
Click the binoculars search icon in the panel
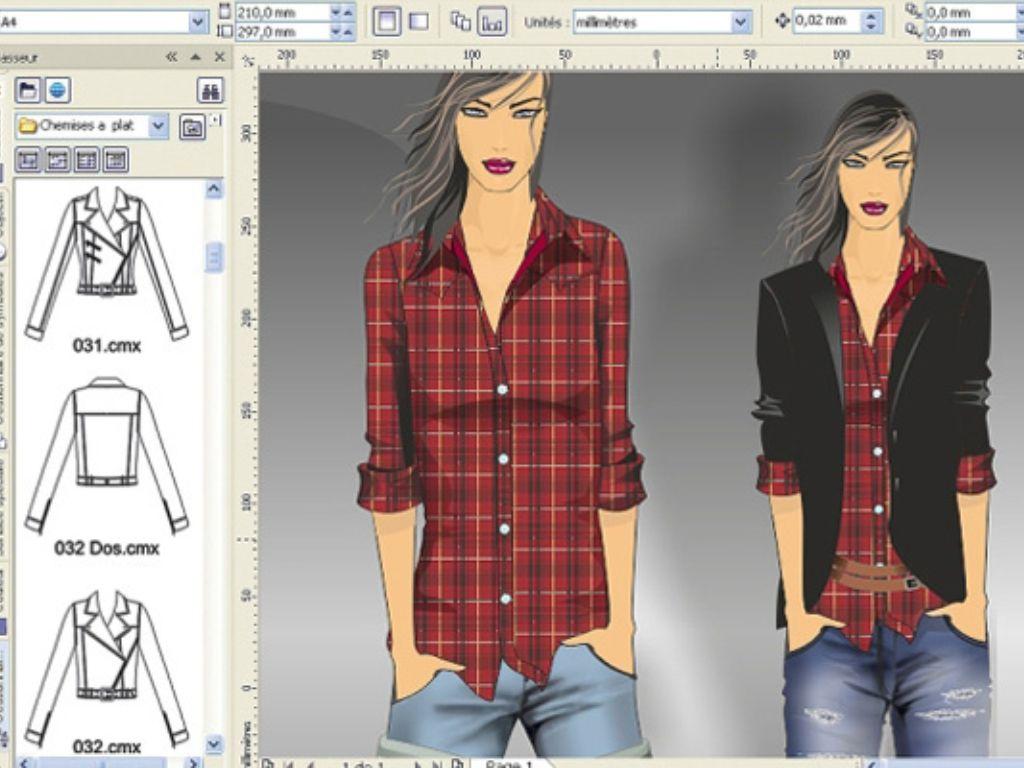[x=210, y=91]
